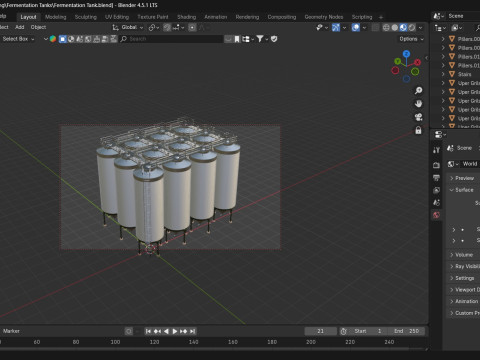Screen dimensions: 480x360
Task: Open the viewport Options dropdown
Action: [411, 39]
